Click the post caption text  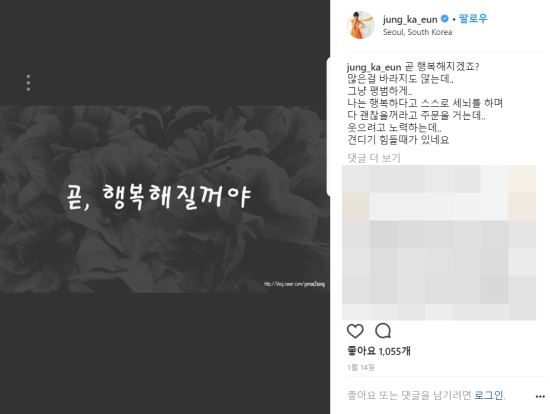425,104
